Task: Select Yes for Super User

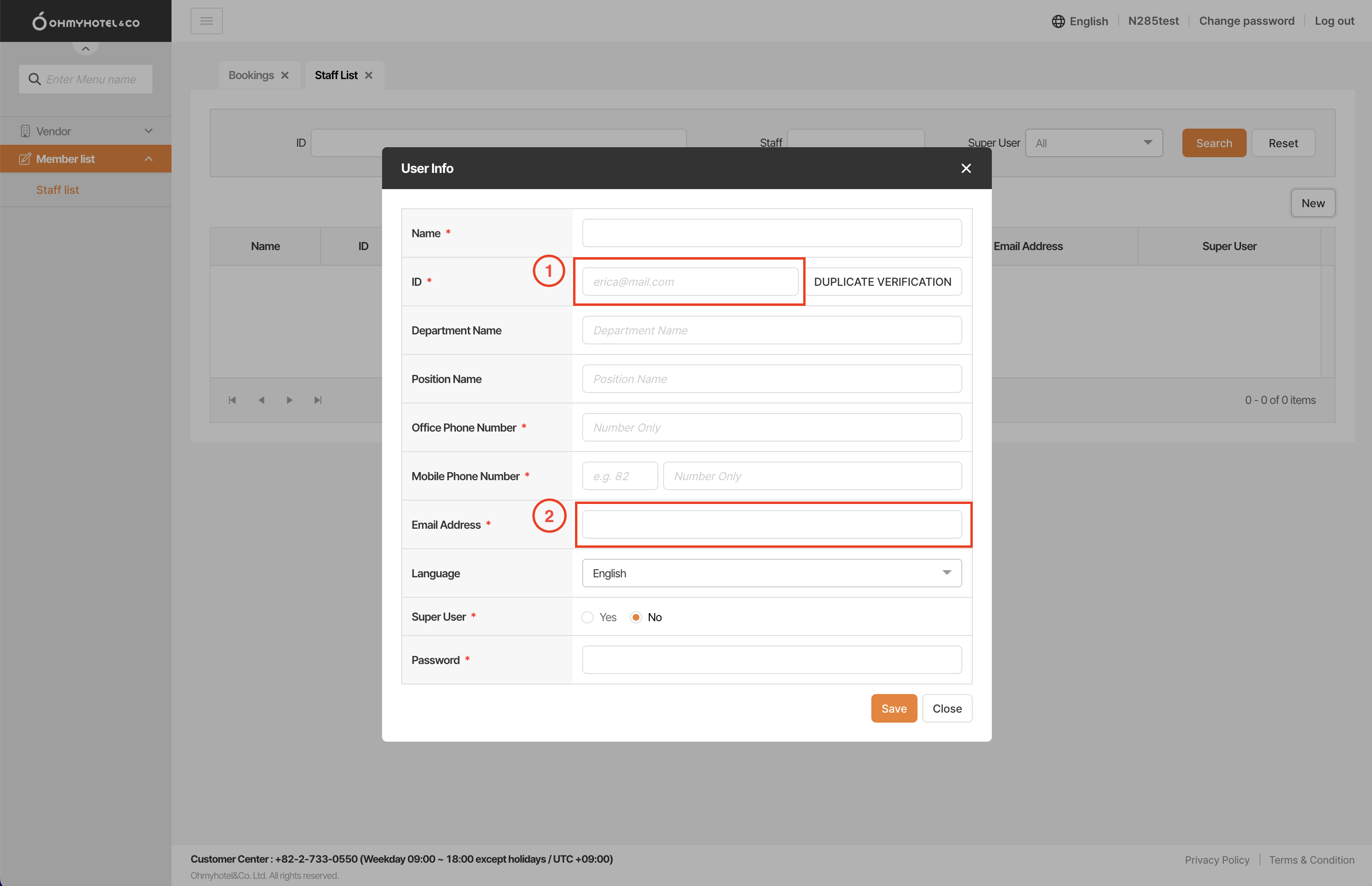Action: 587,617
